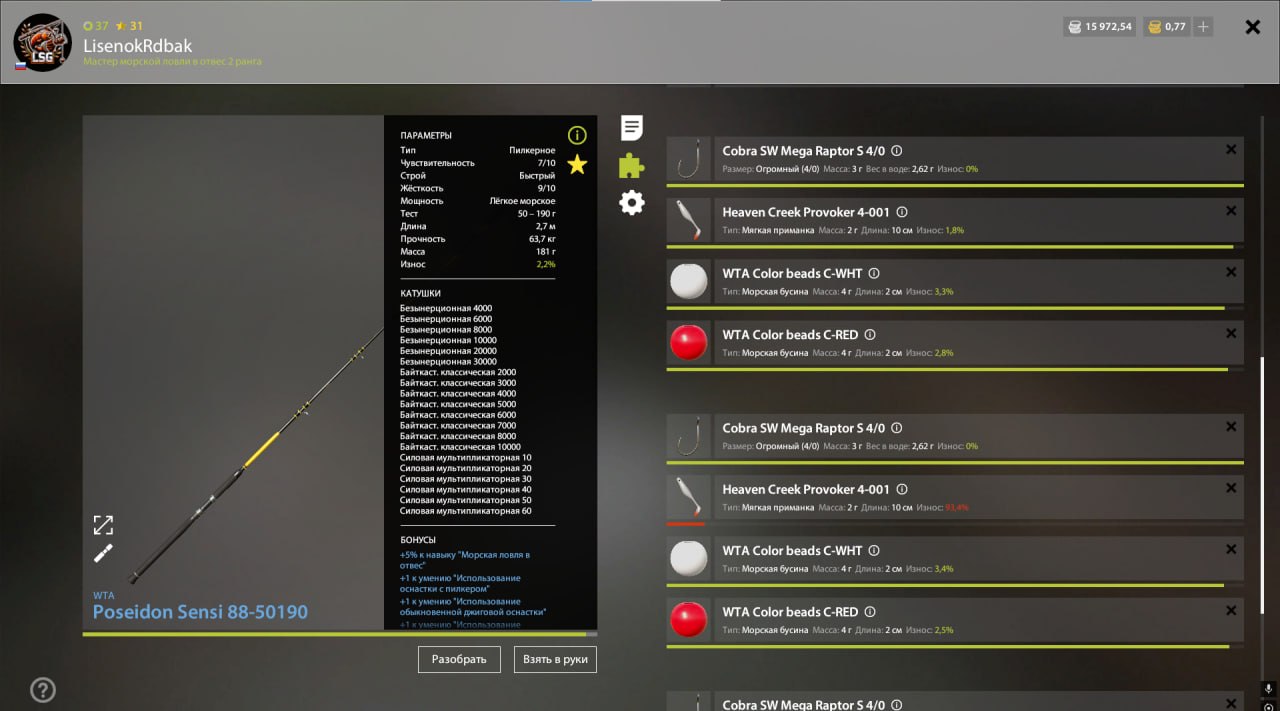
Task: Open the notes page tab icon
Action: click(x=631, y=128)
